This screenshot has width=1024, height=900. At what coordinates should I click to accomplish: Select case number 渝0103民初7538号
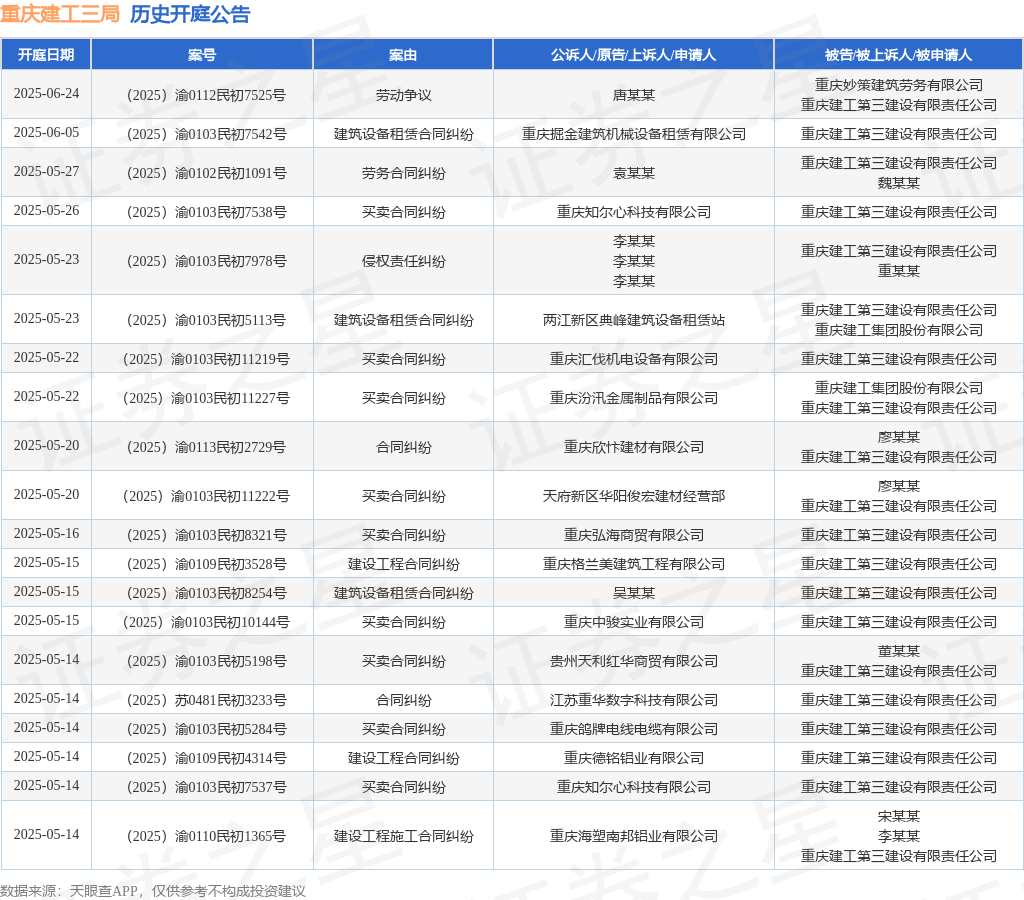(x=206, y=212)
